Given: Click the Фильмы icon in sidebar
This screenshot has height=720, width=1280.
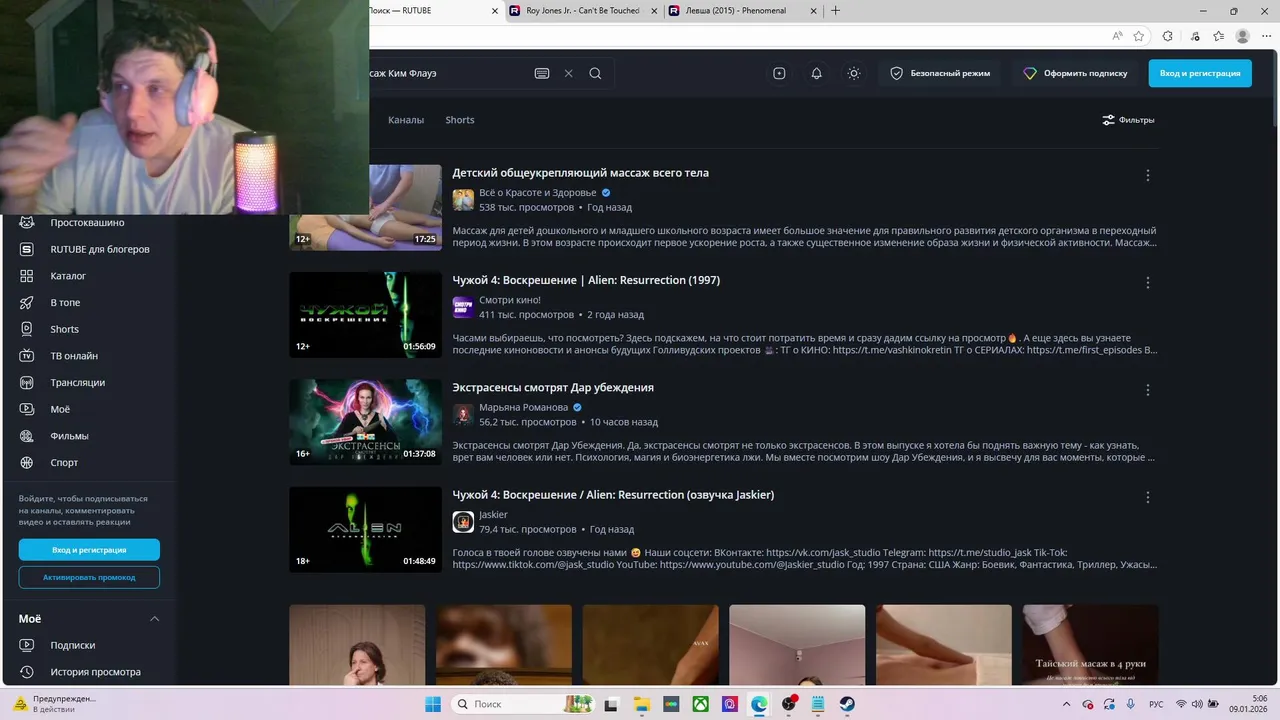Looking at the screenshot, I should click(28, 436).
